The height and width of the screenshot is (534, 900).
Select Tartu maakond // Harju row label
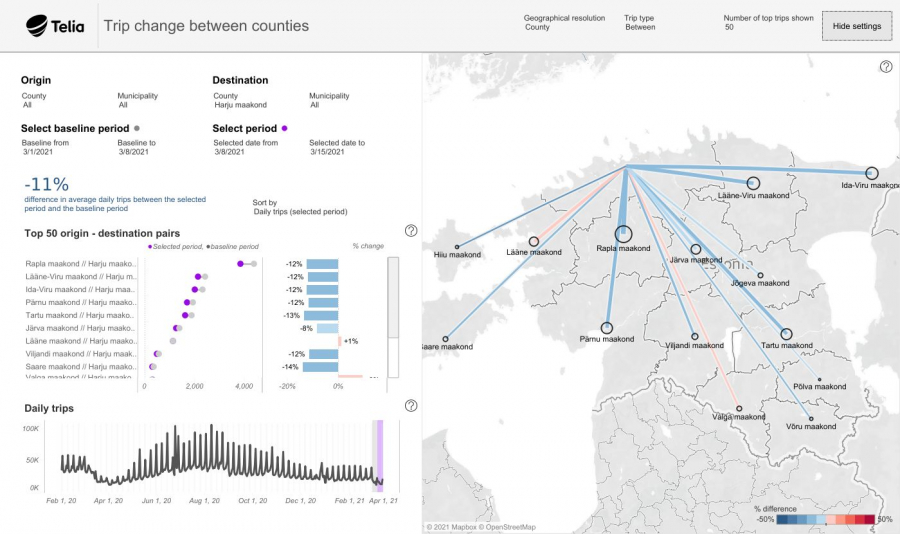coord(80,315)
